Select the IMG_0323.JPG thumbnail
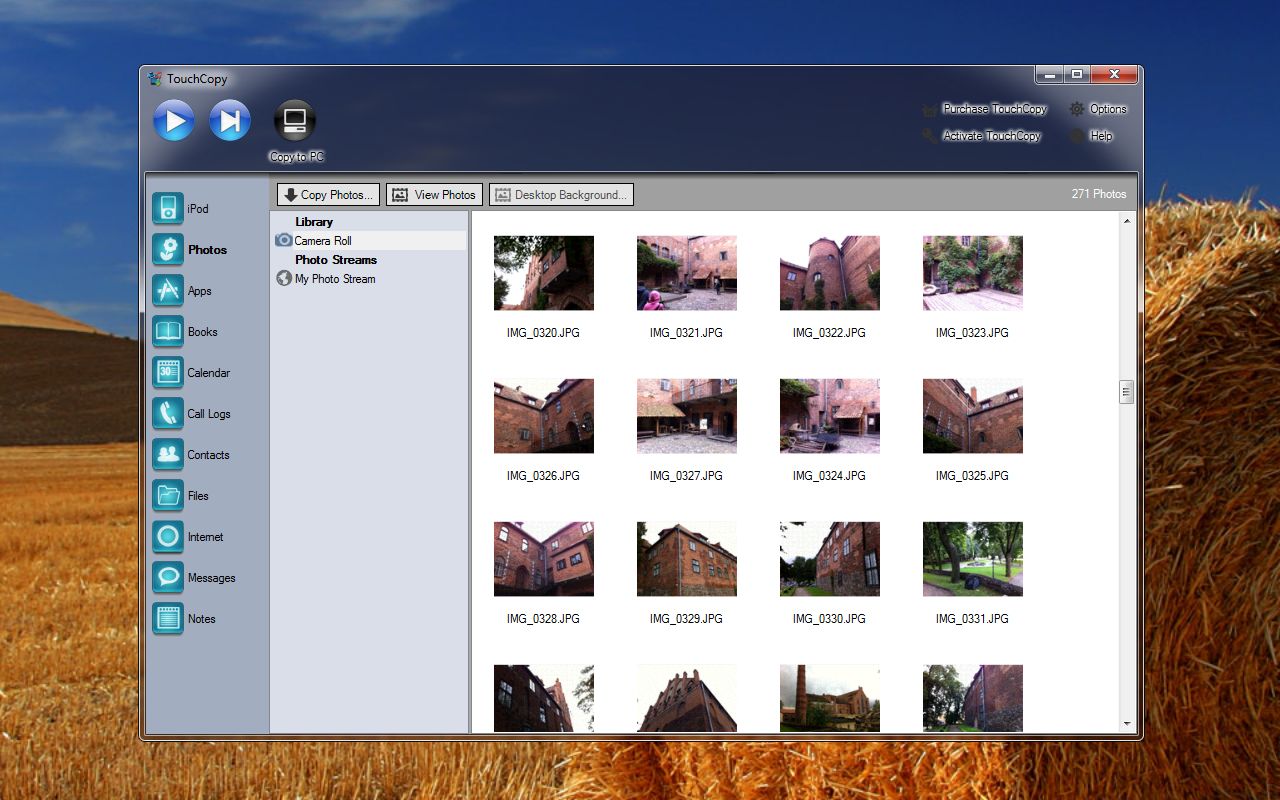Screen dimensions: 1280x800 973,273
